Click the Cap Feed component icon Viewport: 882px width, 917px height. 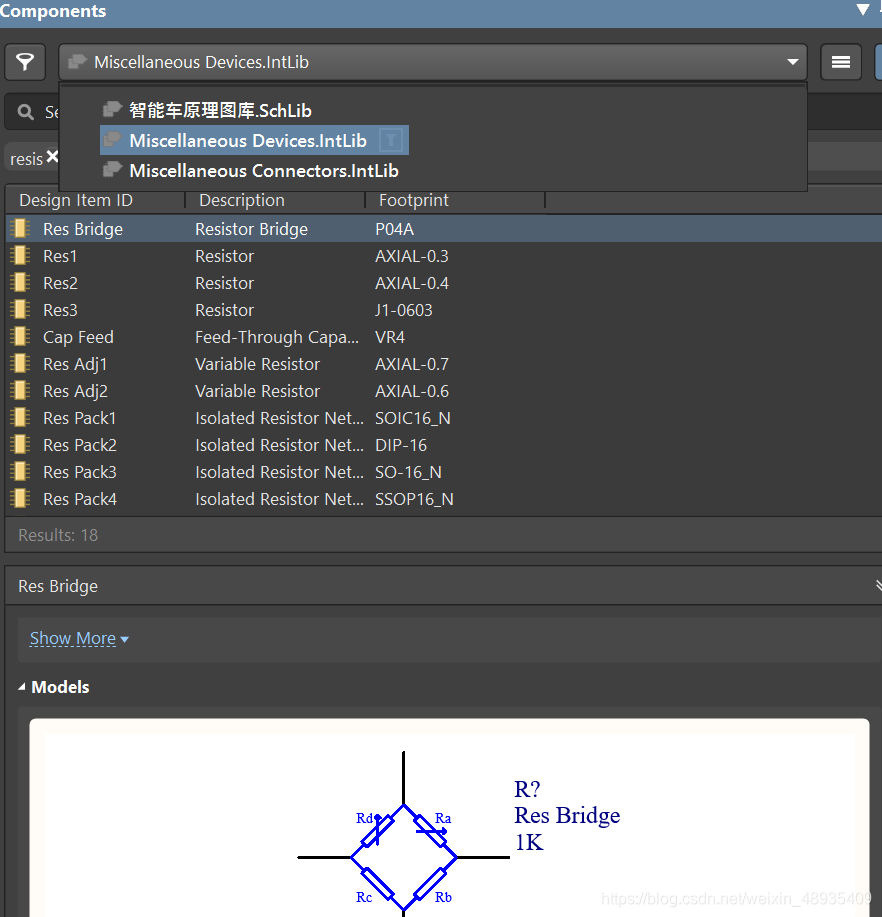(20, 337)
